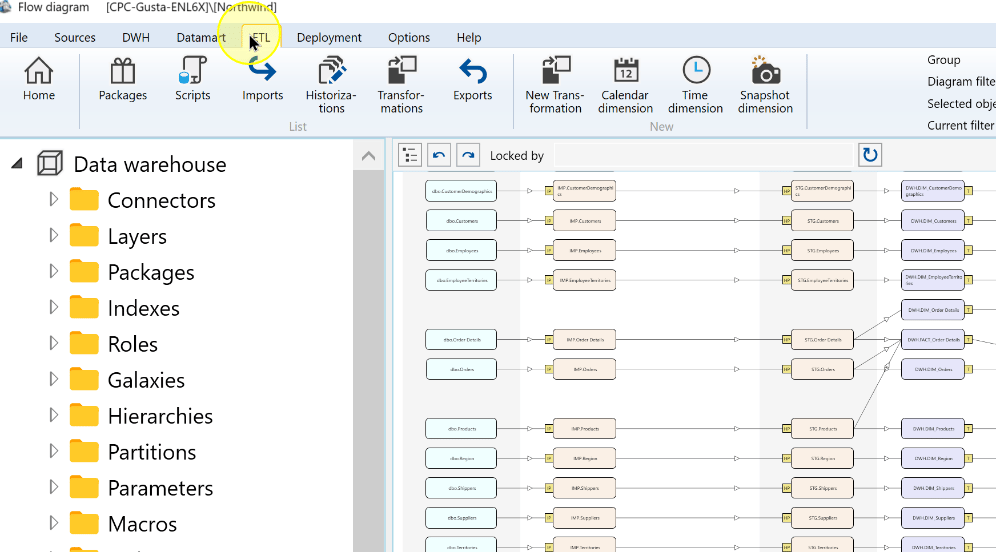
Task: Expand the Galaxies folder
Action: pyautogui.click(x=54, y=379)
